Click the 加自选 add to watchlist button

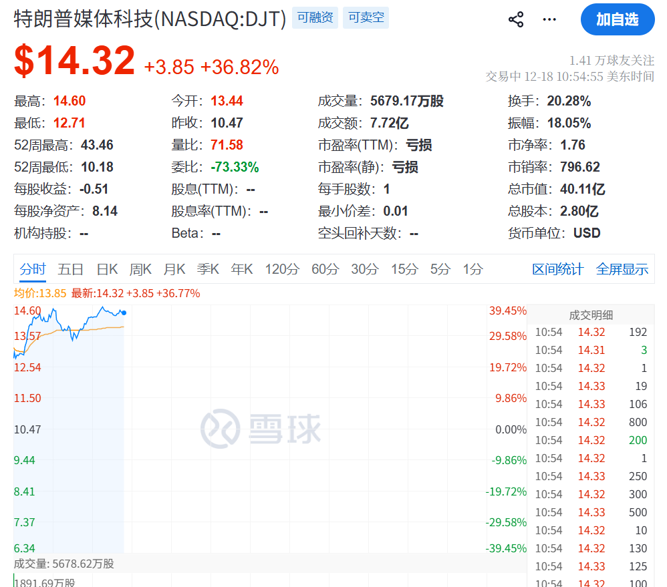click(x=618, y=19)
